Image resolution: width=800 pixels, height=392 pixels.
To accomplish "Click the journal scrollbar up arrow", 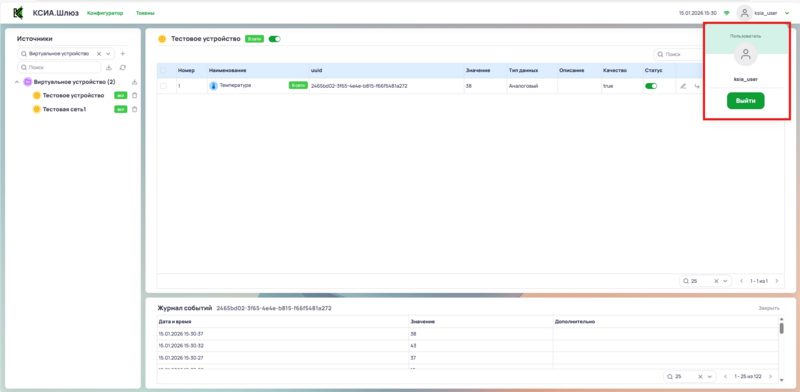I will (x=781, y=320).
